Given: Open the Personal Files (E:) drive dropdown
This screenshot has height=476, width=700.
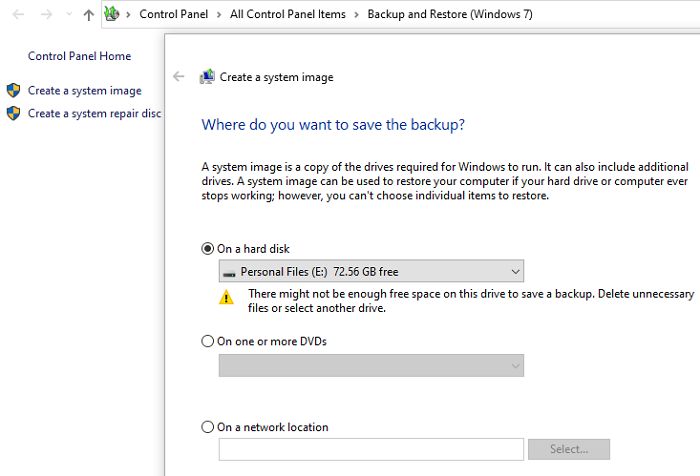Looking at the screenshot, I should (x=371, y=271).
